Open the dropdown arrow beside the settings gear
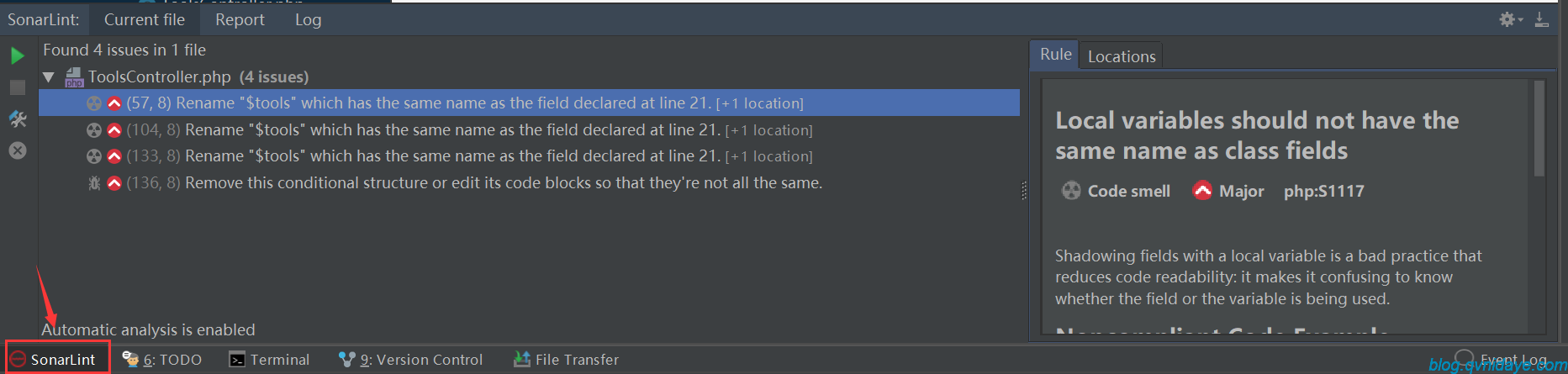The height and width of the screenshot is (374, 1568). [1520, 19]
